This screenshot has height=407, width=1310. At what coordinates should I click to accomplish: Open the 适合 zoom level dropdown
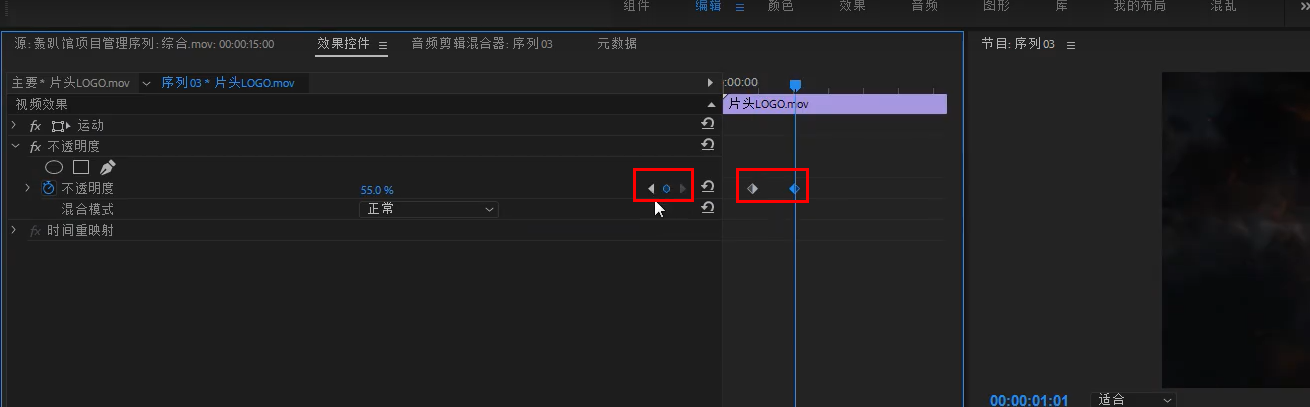1135,399
